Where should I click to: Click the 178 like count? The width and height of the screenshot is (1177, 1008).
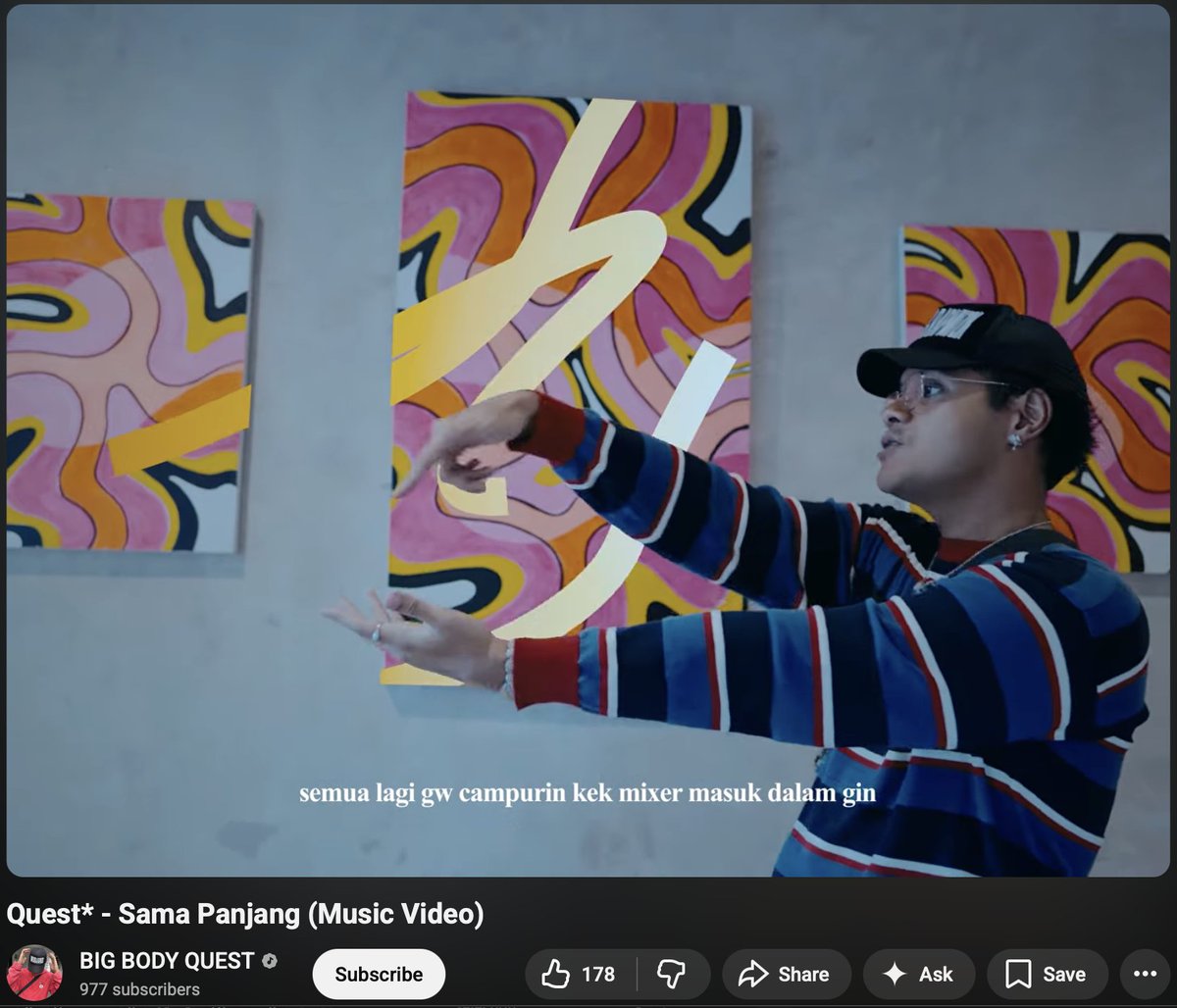(598, 974)
